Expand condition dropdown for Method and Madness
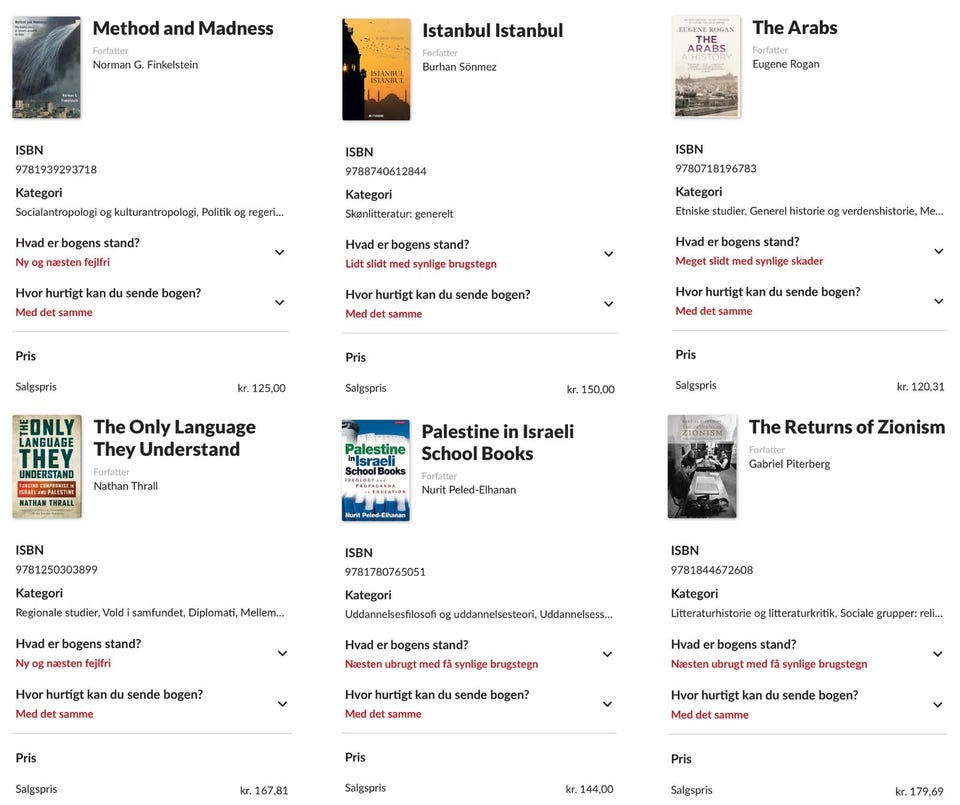The image size is (960, 805). pos(279,252)
